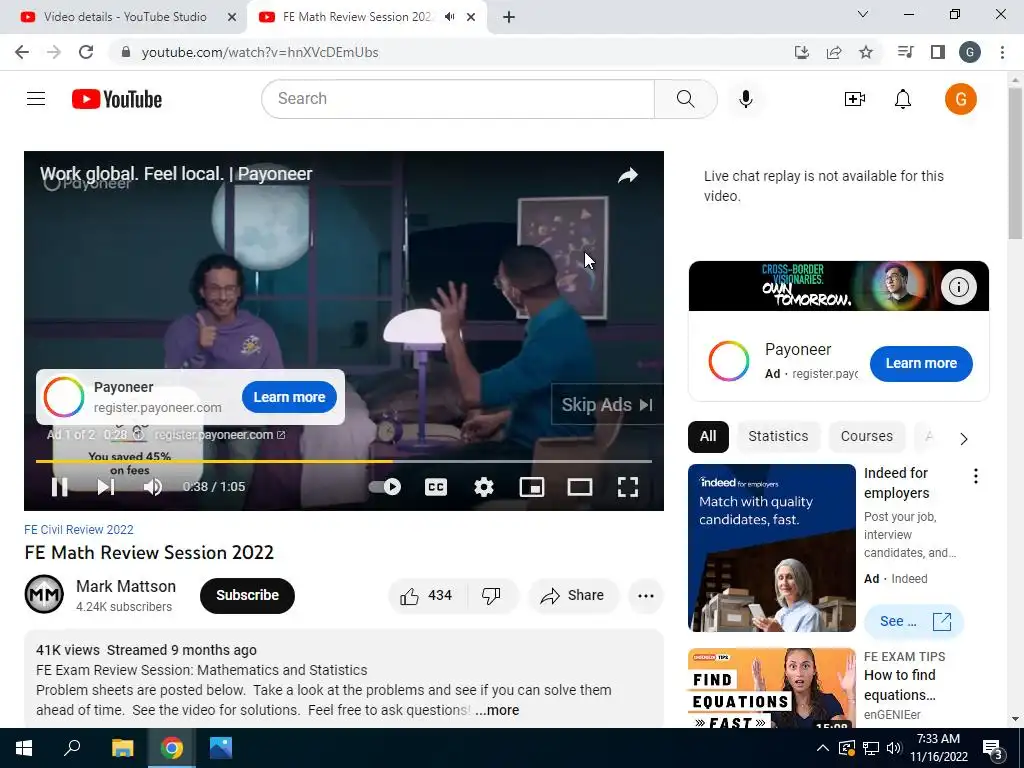Open the ad info icon beside 0:28
1024x768 pixels.
point(138,434)
